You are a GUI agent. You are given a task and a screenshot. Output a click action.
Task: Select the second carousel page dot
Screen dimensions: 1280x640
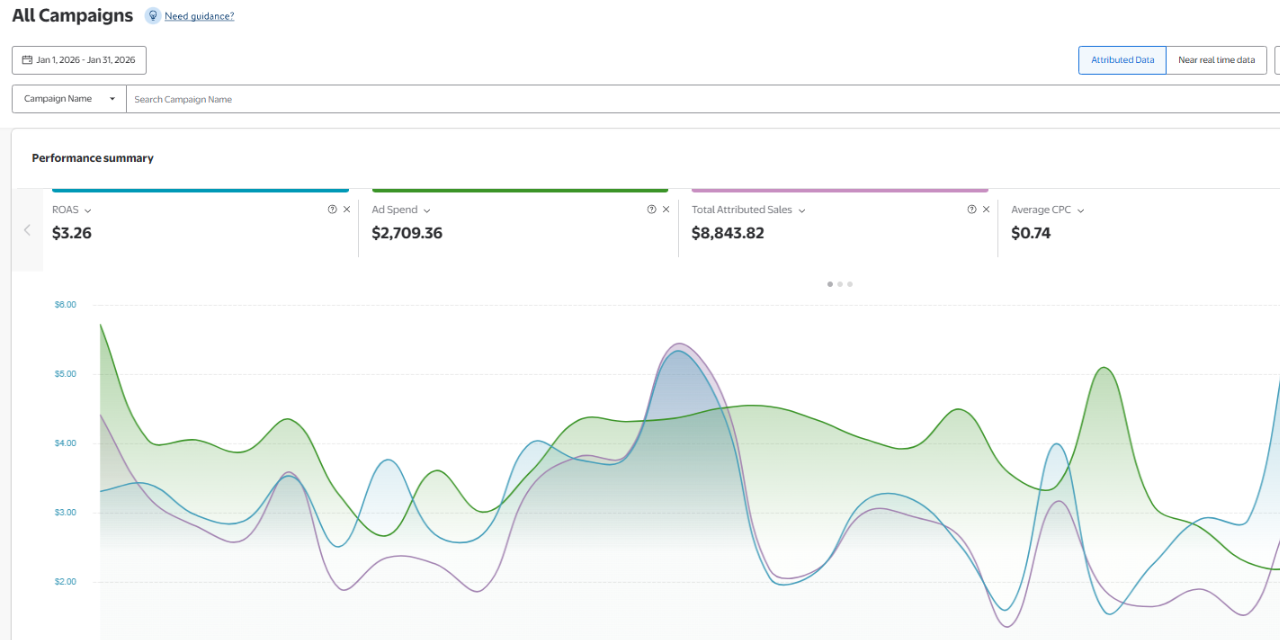pos(840,284)
